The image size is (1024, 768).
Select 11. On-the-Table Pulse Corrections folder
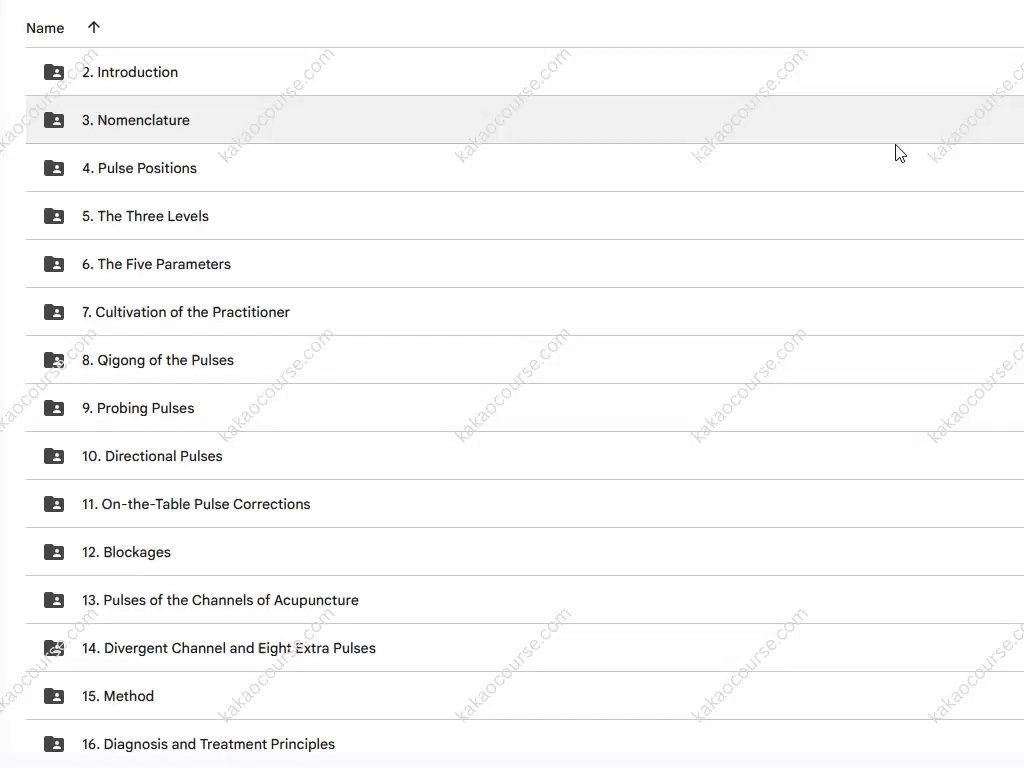click(196, 504)
